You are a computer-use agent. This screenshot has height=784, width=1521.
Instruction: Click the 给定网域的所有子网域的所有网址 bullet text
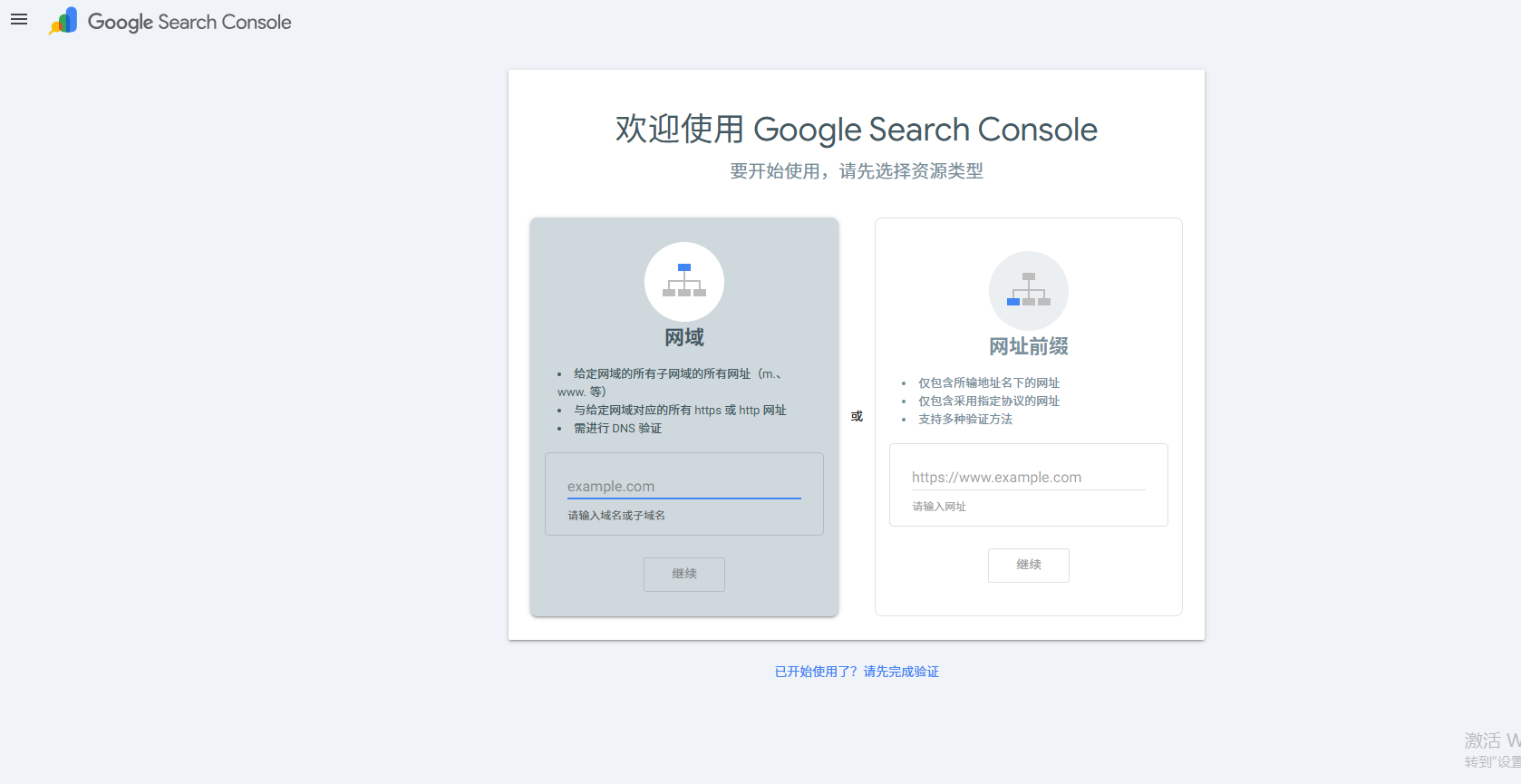point(669,382)
